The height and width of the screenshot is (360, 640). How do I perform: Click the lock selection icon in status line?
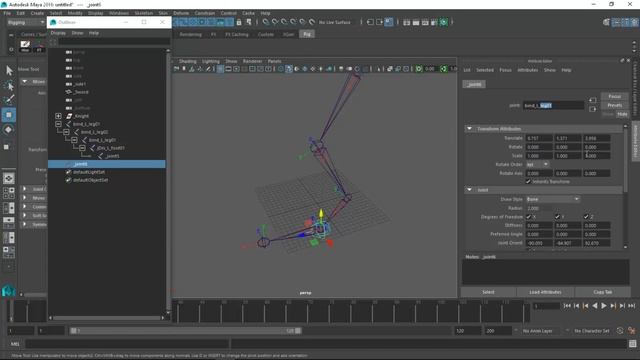(239, 22)
